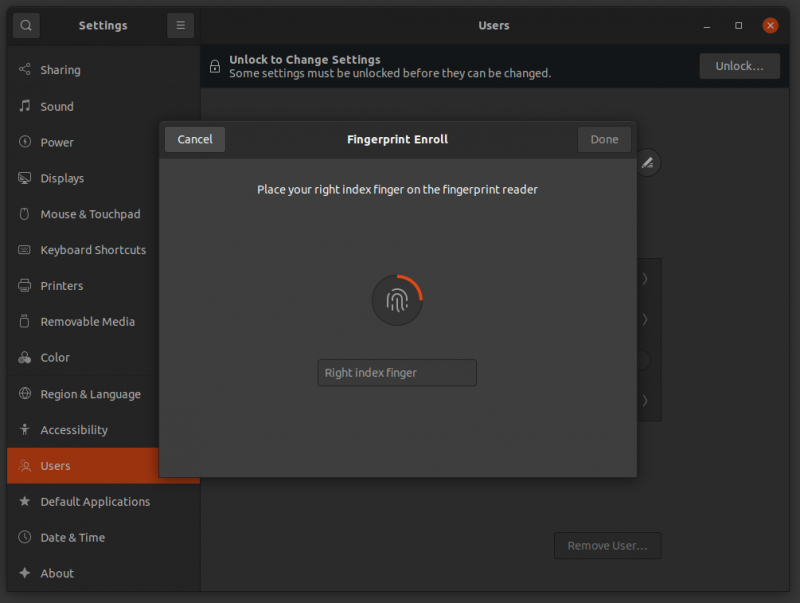This screenshot has width=800, height=603.
Task: Click the Accessibility sidebar icon
Action: point(25,429)
